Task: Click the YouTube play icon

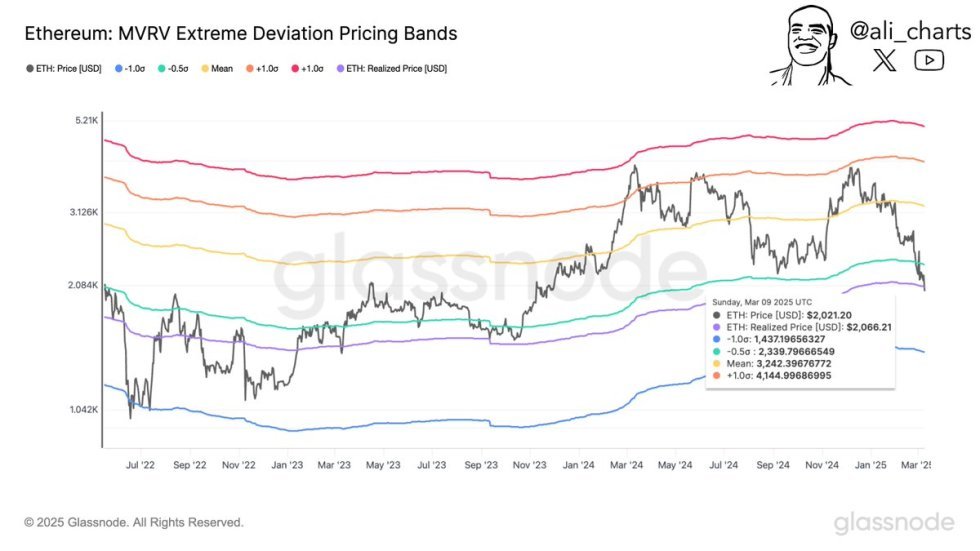Action: click(929, 61)
